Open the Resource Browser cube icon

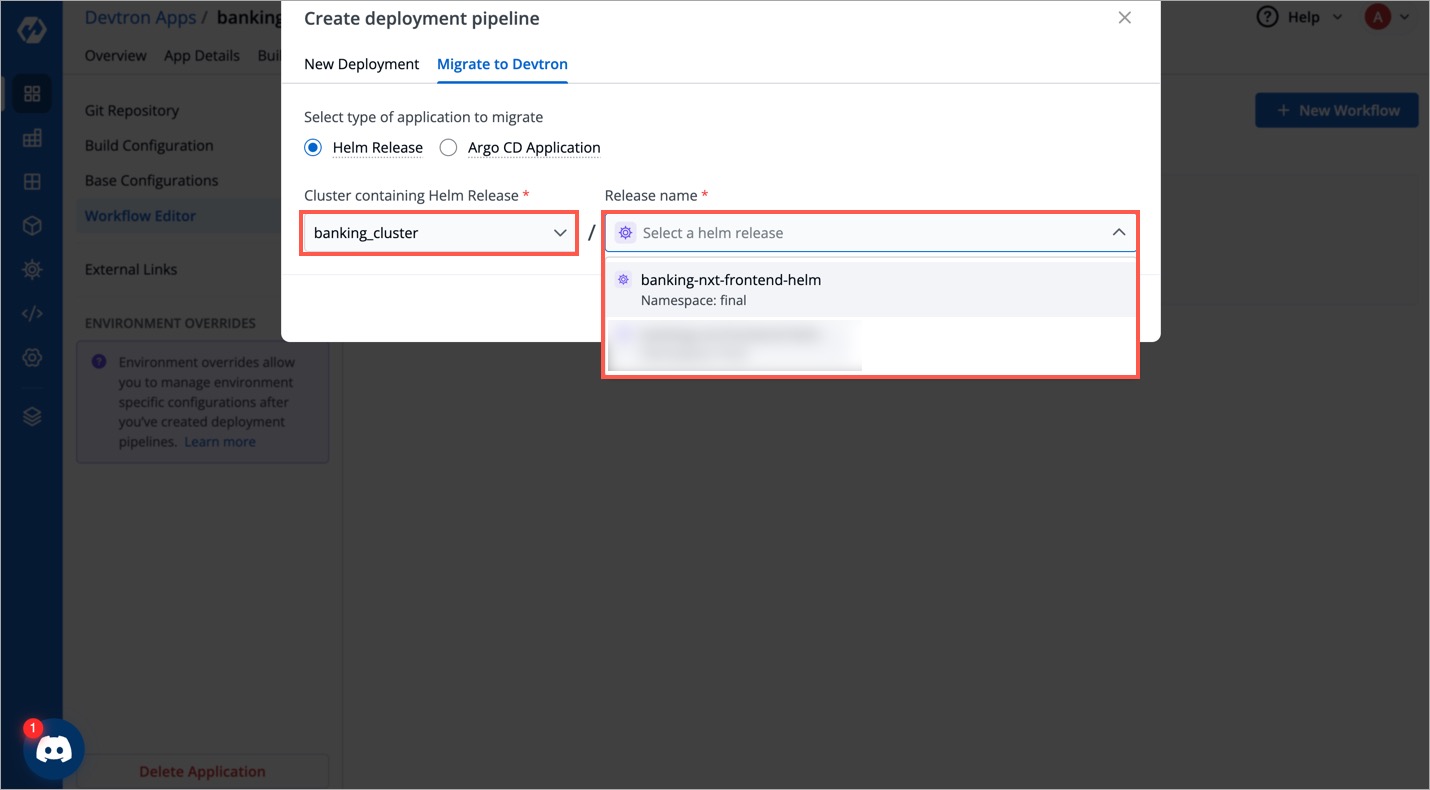pos(31,225)
